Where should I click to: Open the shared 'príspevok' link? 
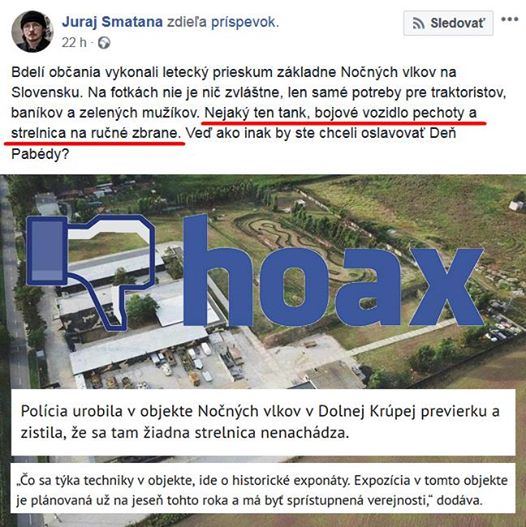(x=245, y=22)
